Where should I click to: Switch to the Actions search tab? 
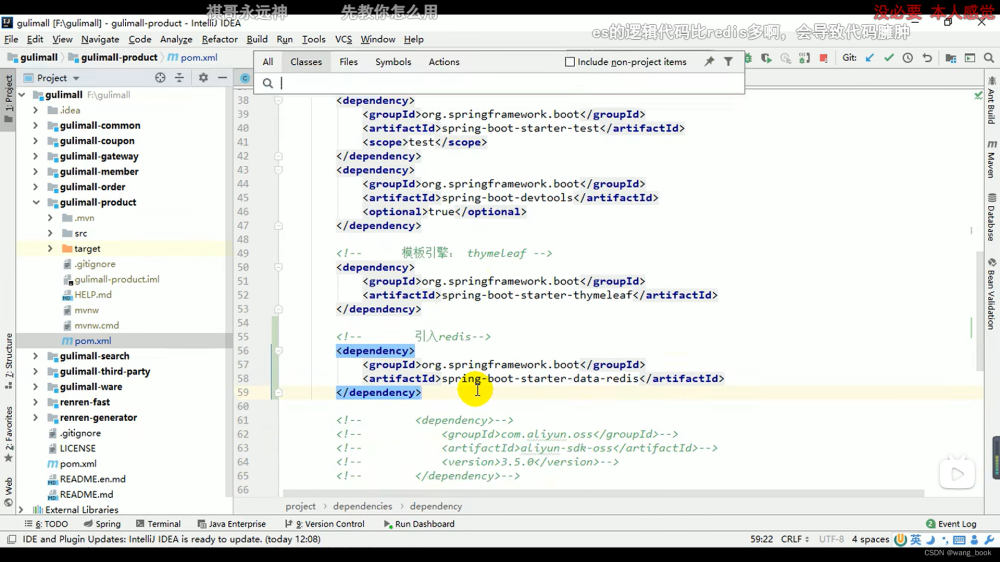(x=444, y=62)
